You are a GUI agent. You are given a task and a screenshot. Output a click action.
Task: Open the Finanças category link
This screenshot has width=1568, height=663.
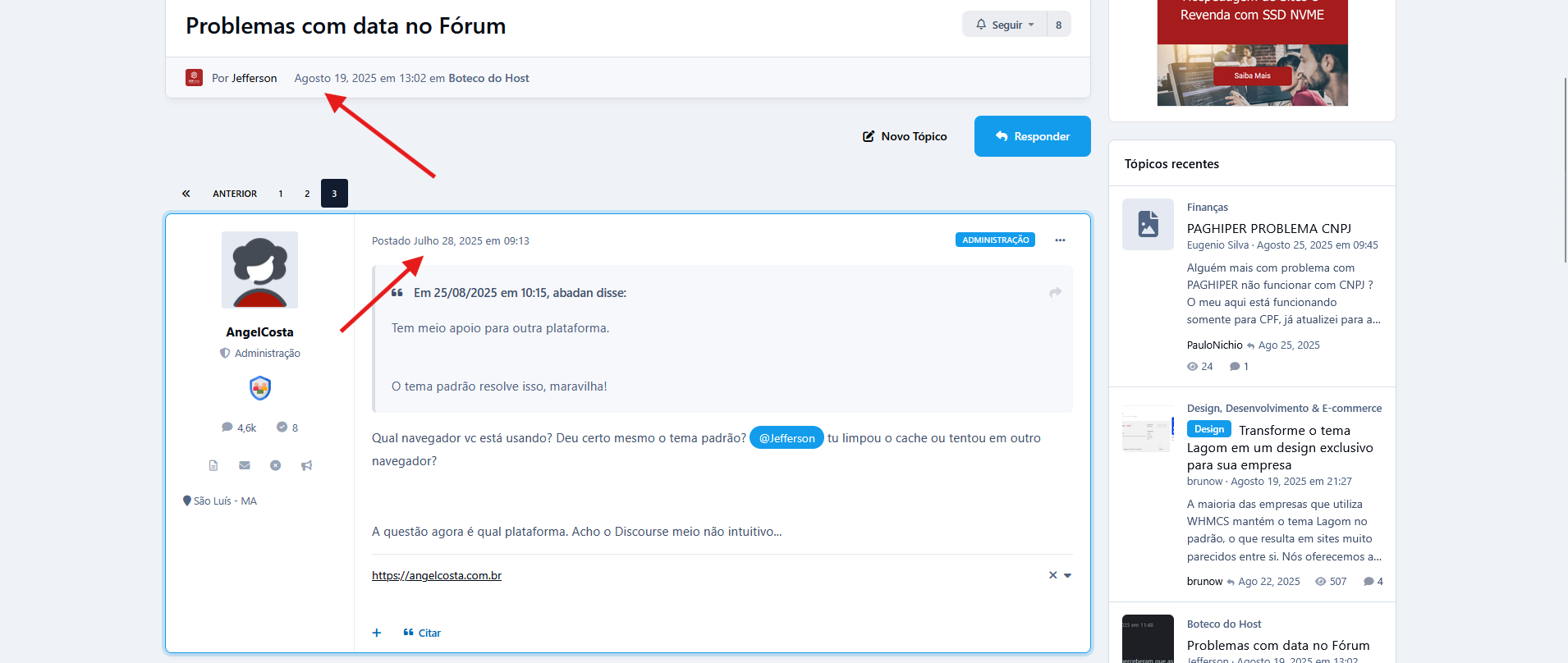click(1207, 208)
